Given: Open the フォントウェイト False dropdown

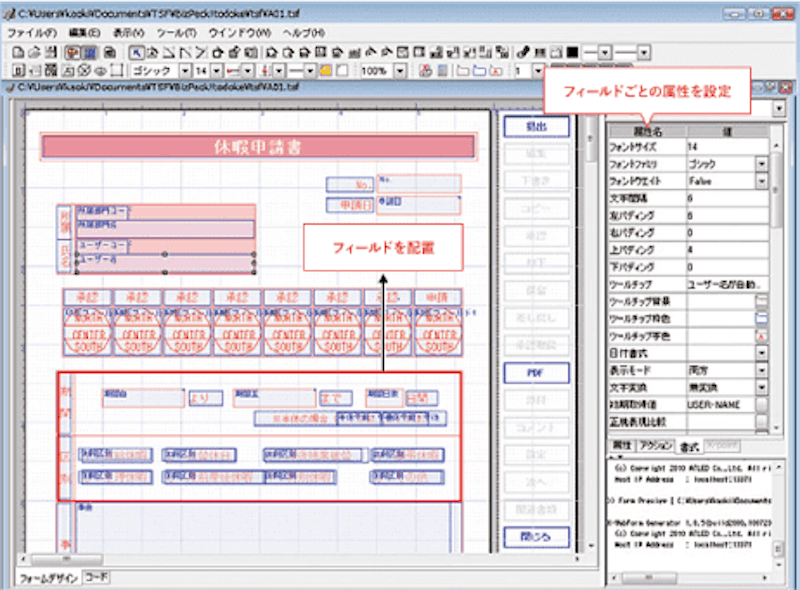Looking at the screenshot, I should [762, 181].
